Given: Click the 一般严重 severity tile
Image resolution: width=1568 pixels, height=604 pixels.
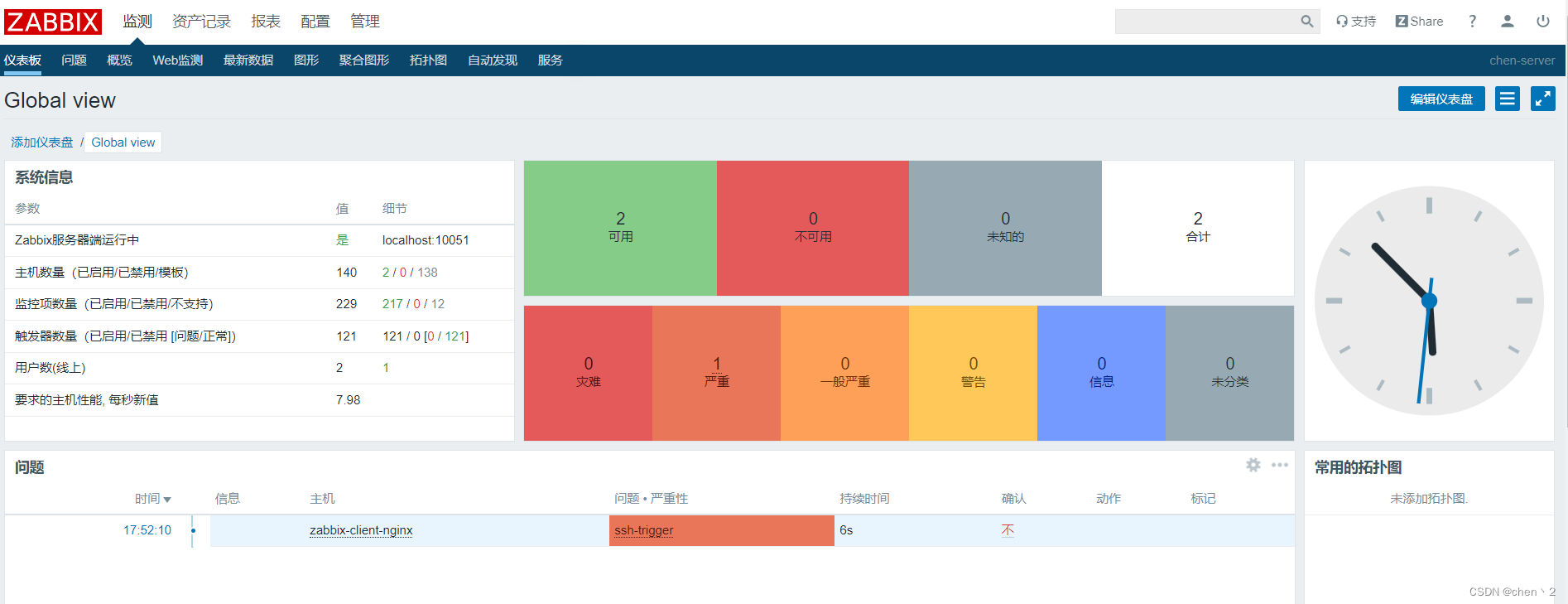Looking at the screenshot, I should 844,373.
